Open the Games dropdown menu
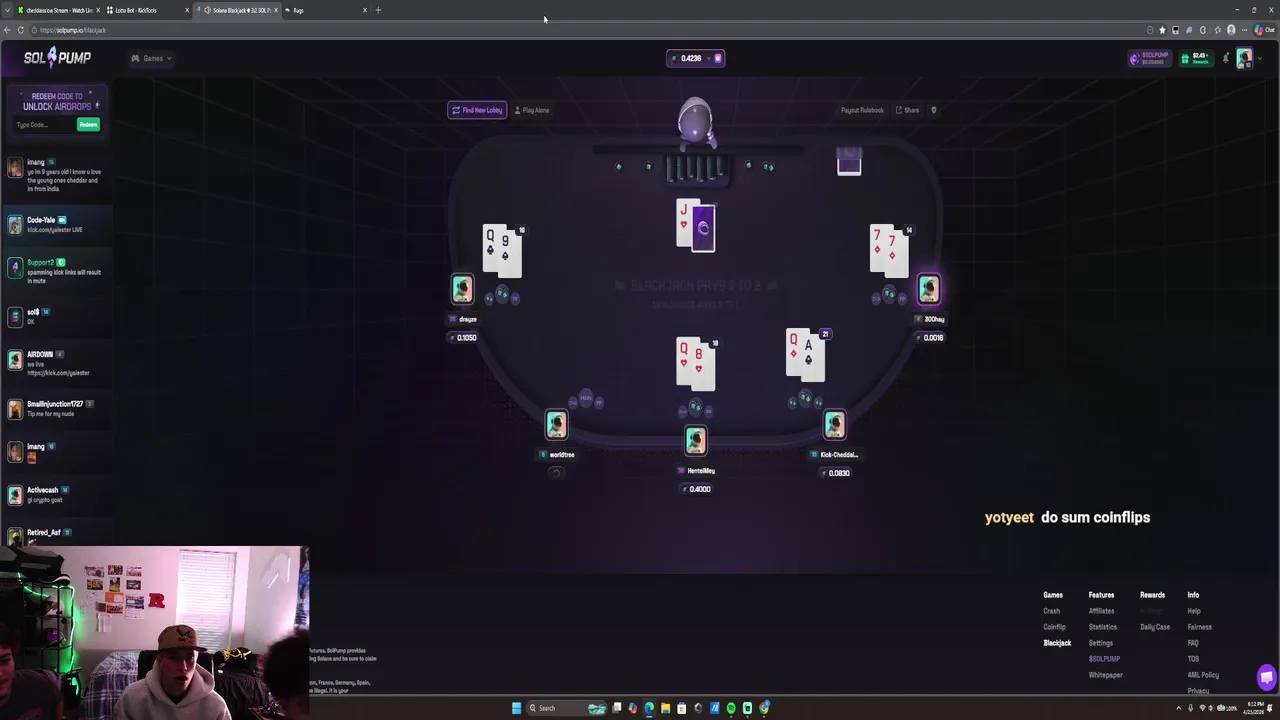The image size is (1280, 720). (152, 58)
